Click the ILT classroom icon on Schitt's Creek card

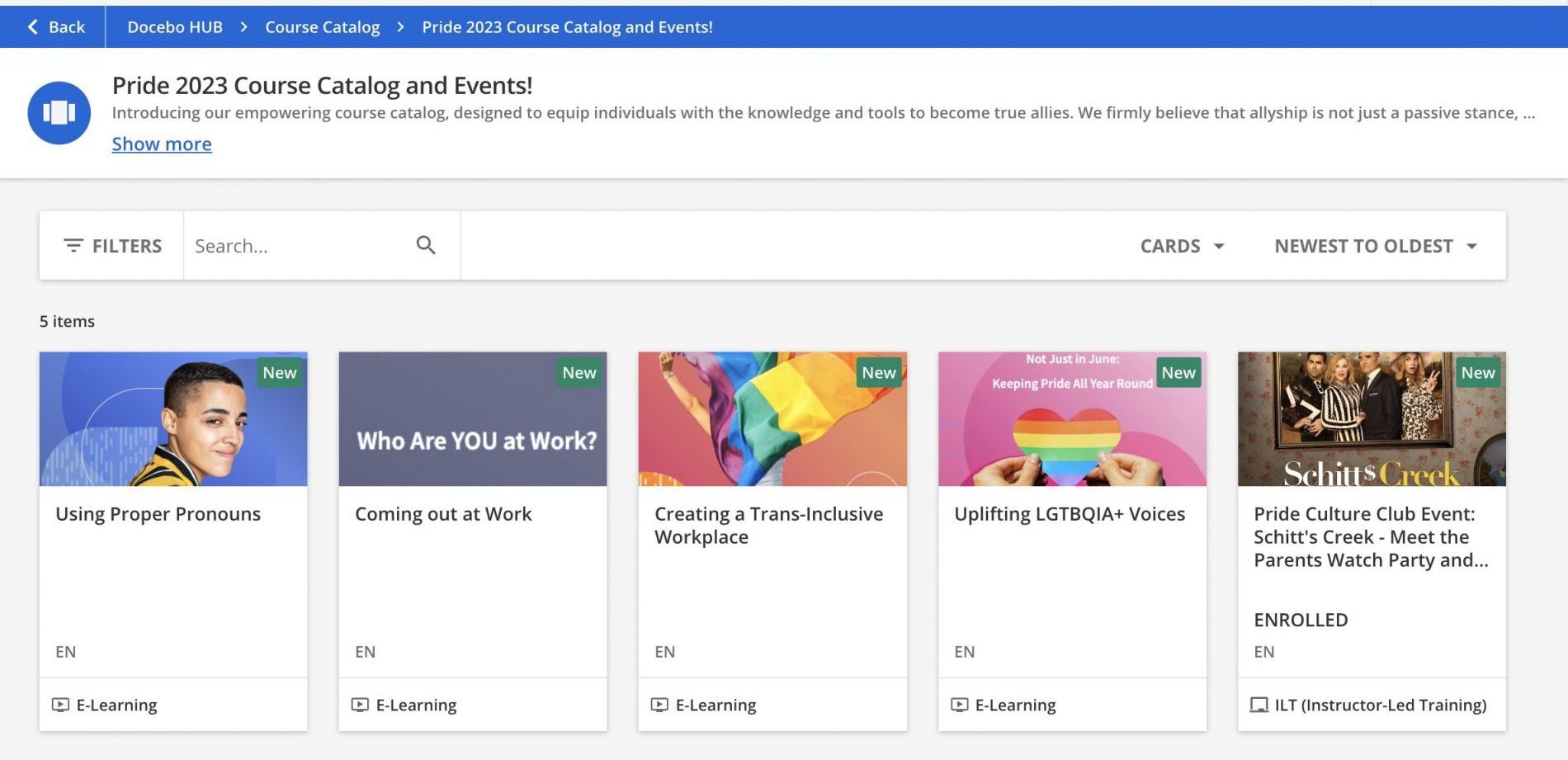1259,705
